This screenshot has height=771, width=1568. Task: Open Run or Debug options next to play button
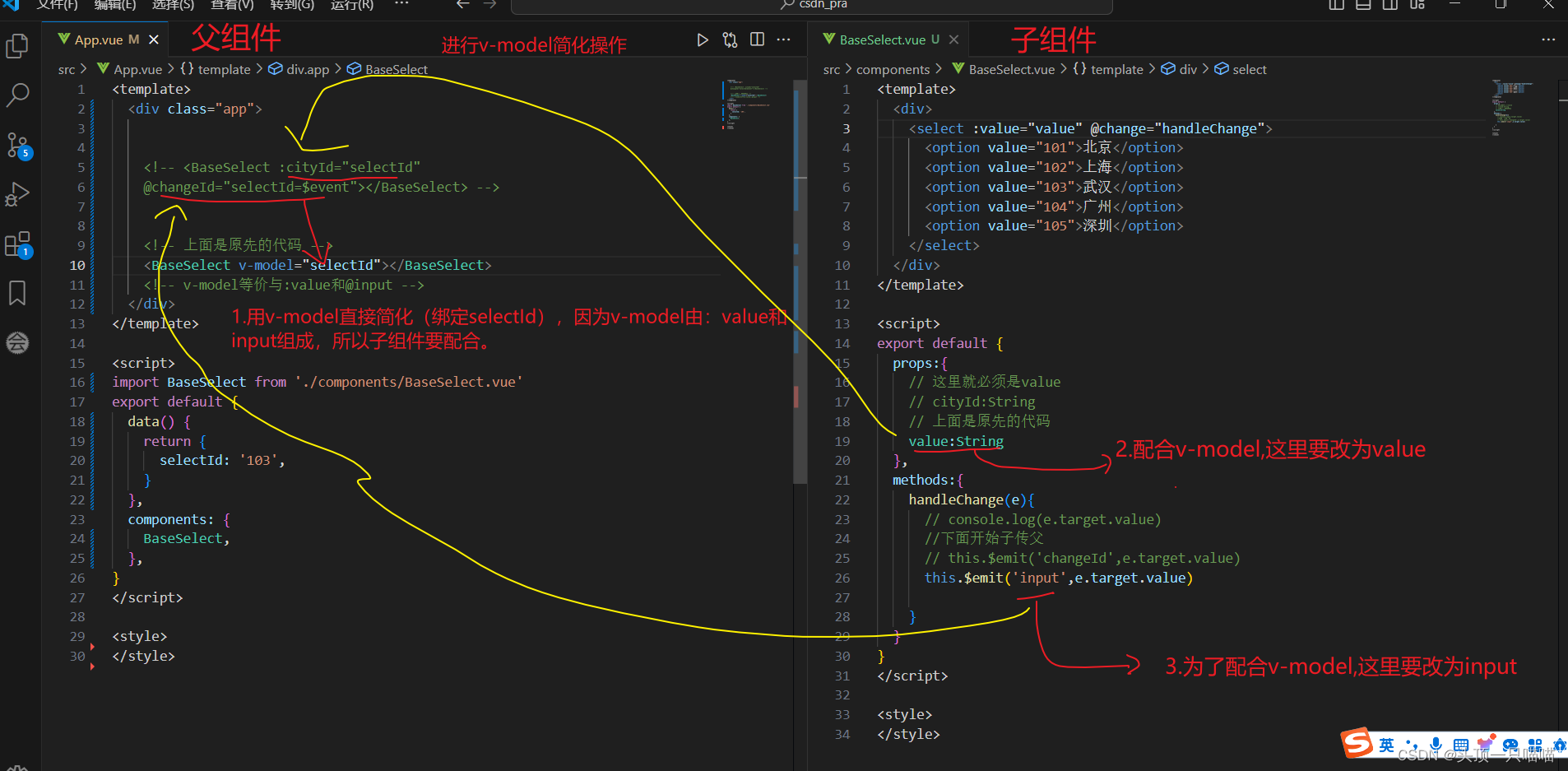tap(730, 39)
